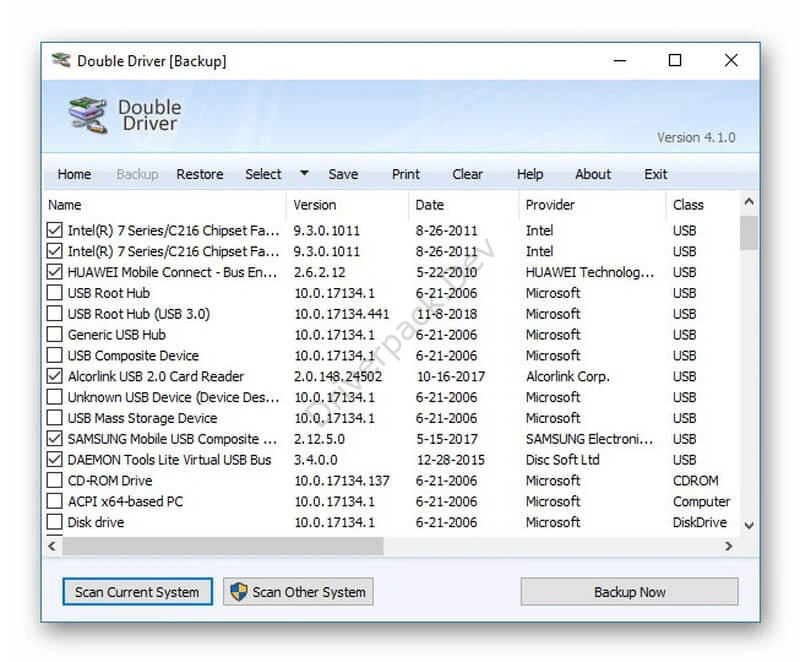Screen dimensions: 800x662
Task: Open the About menu item
Action: tap(593, 174)
